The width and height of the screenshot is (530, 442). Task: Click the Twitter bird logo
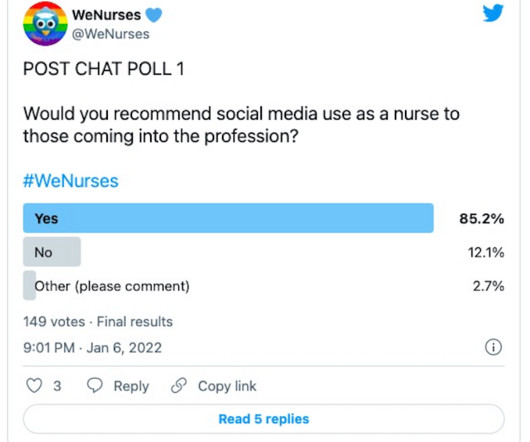493,13
